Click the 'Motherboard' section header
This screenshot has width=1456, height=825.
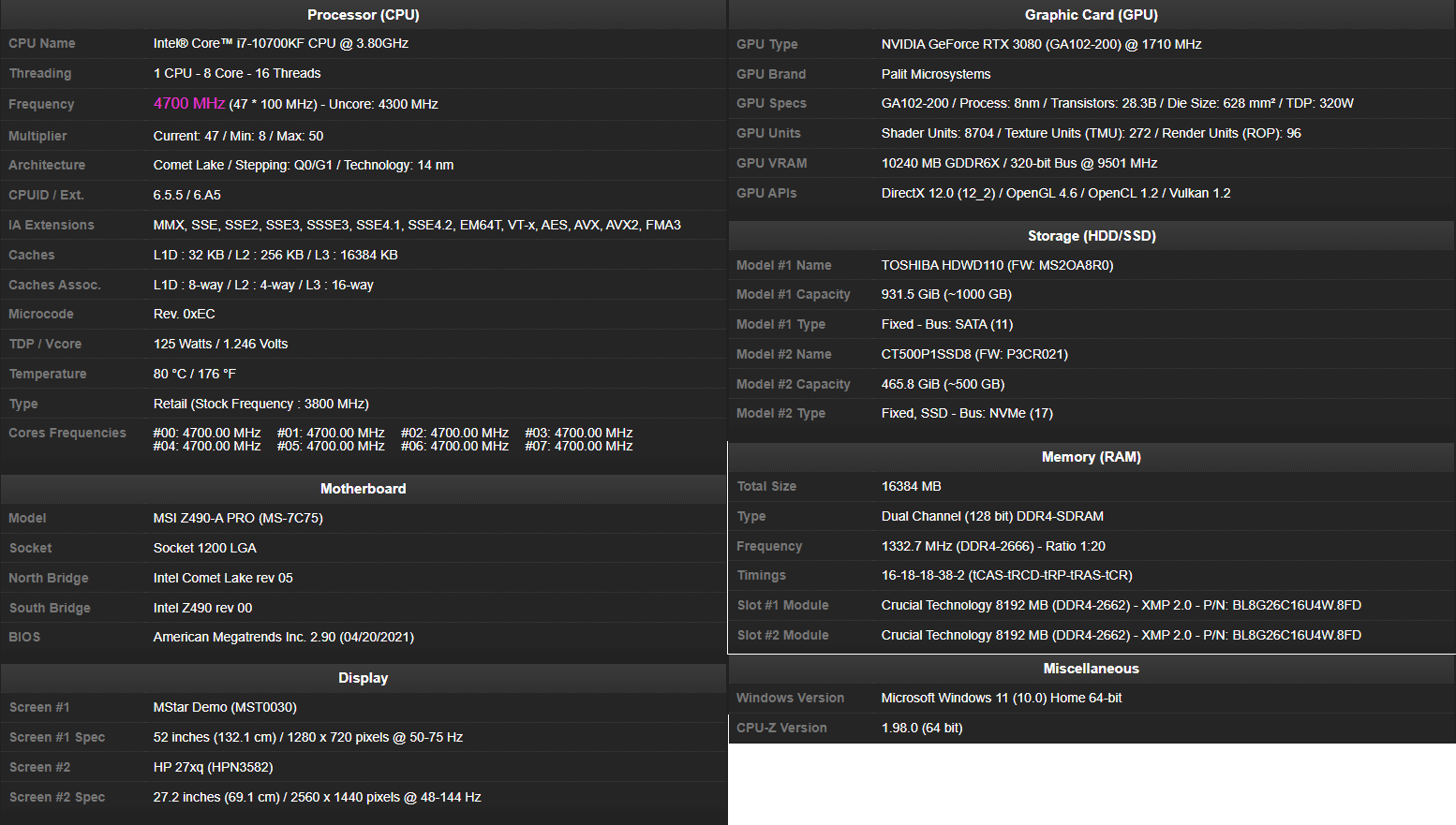point(364,489)
